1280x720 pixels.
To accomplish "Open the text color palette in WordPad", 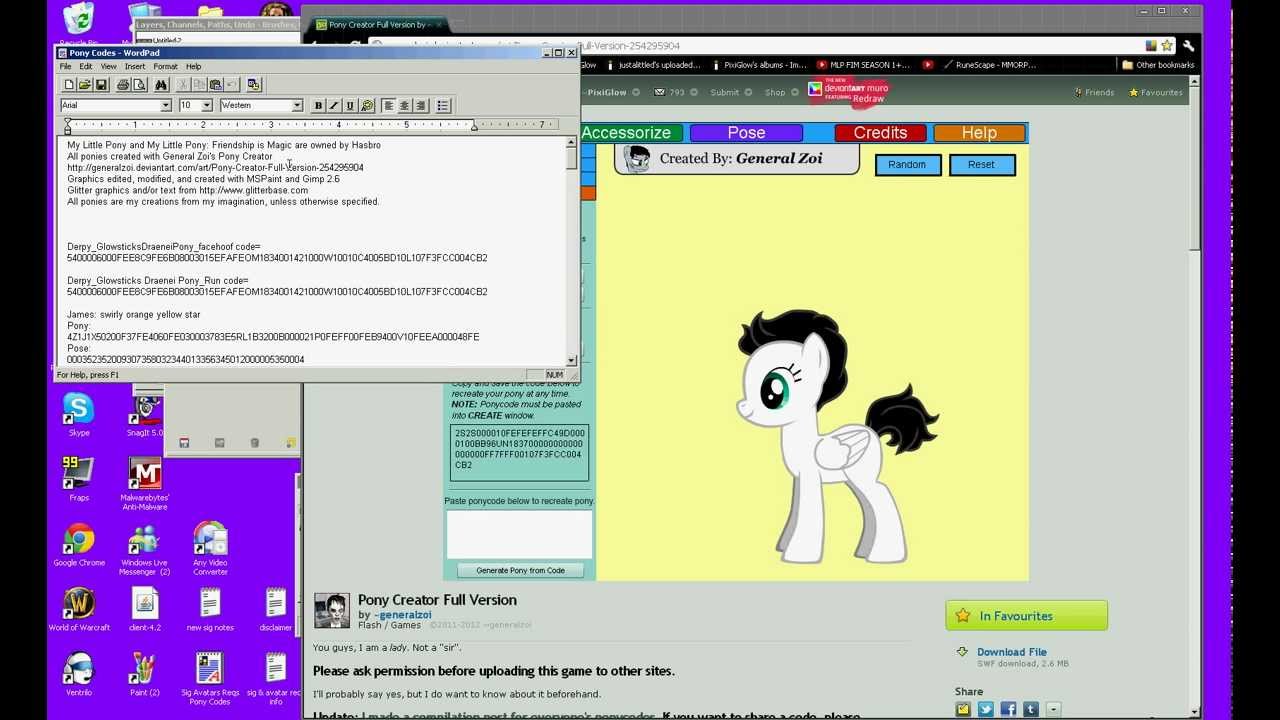I will point(367,106).
